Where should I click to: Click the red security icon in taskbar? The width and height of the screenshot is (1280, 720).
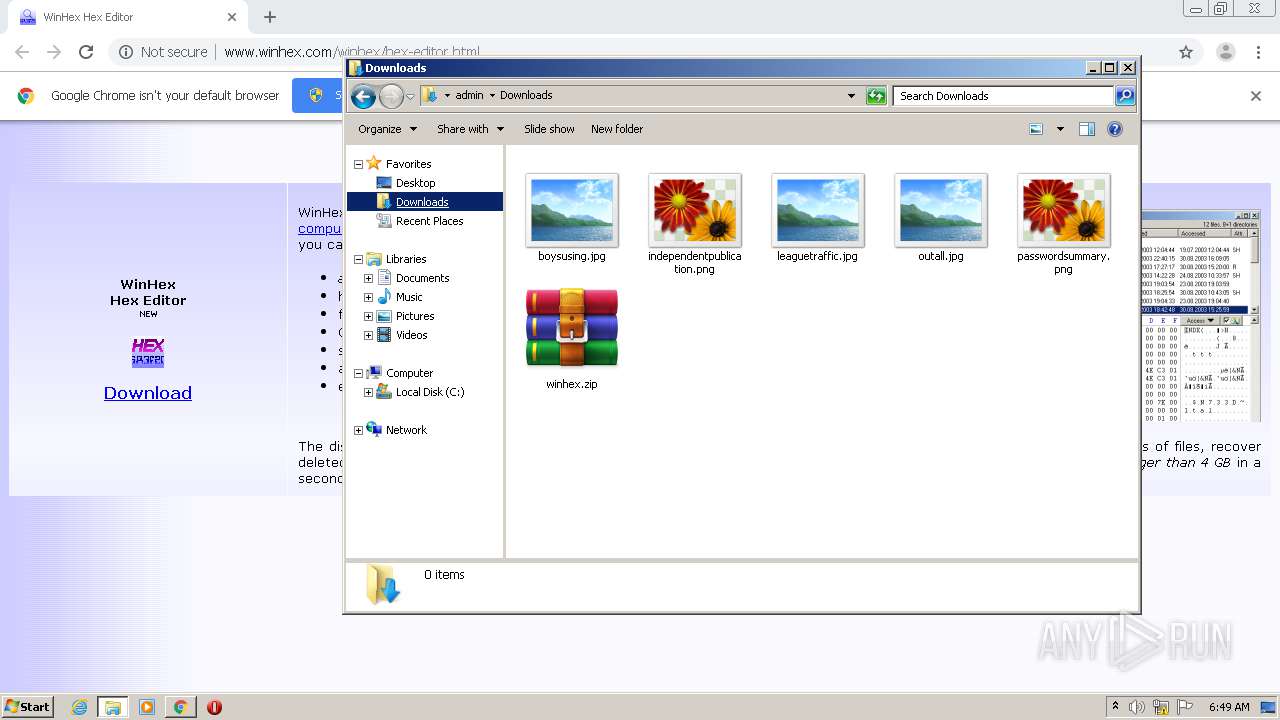214,707
